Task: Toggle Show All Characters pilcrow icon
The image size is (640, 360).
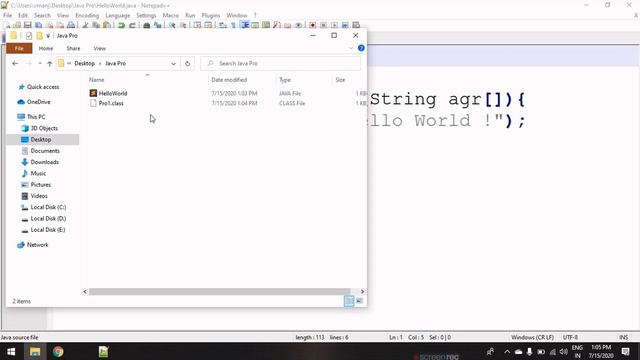Action: point(233,25)
